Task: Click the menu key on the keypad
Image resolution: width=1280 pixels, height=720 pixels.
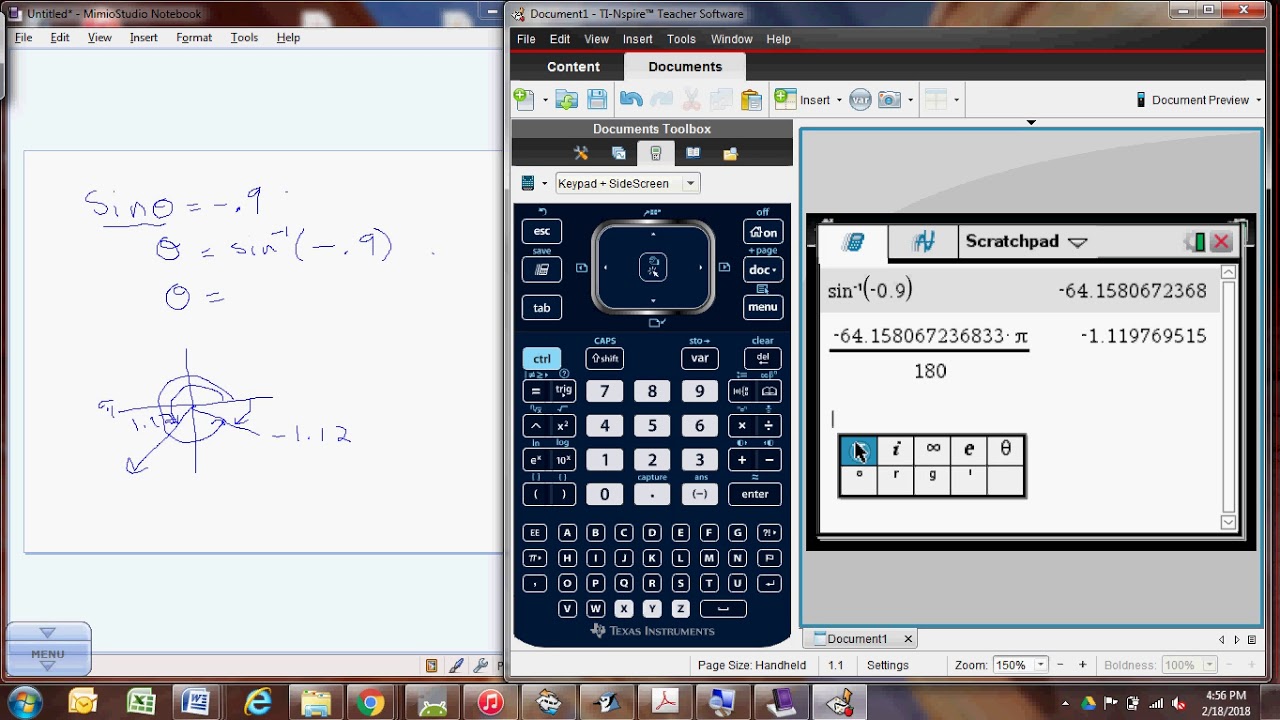Action: click(x=762, y=307)
